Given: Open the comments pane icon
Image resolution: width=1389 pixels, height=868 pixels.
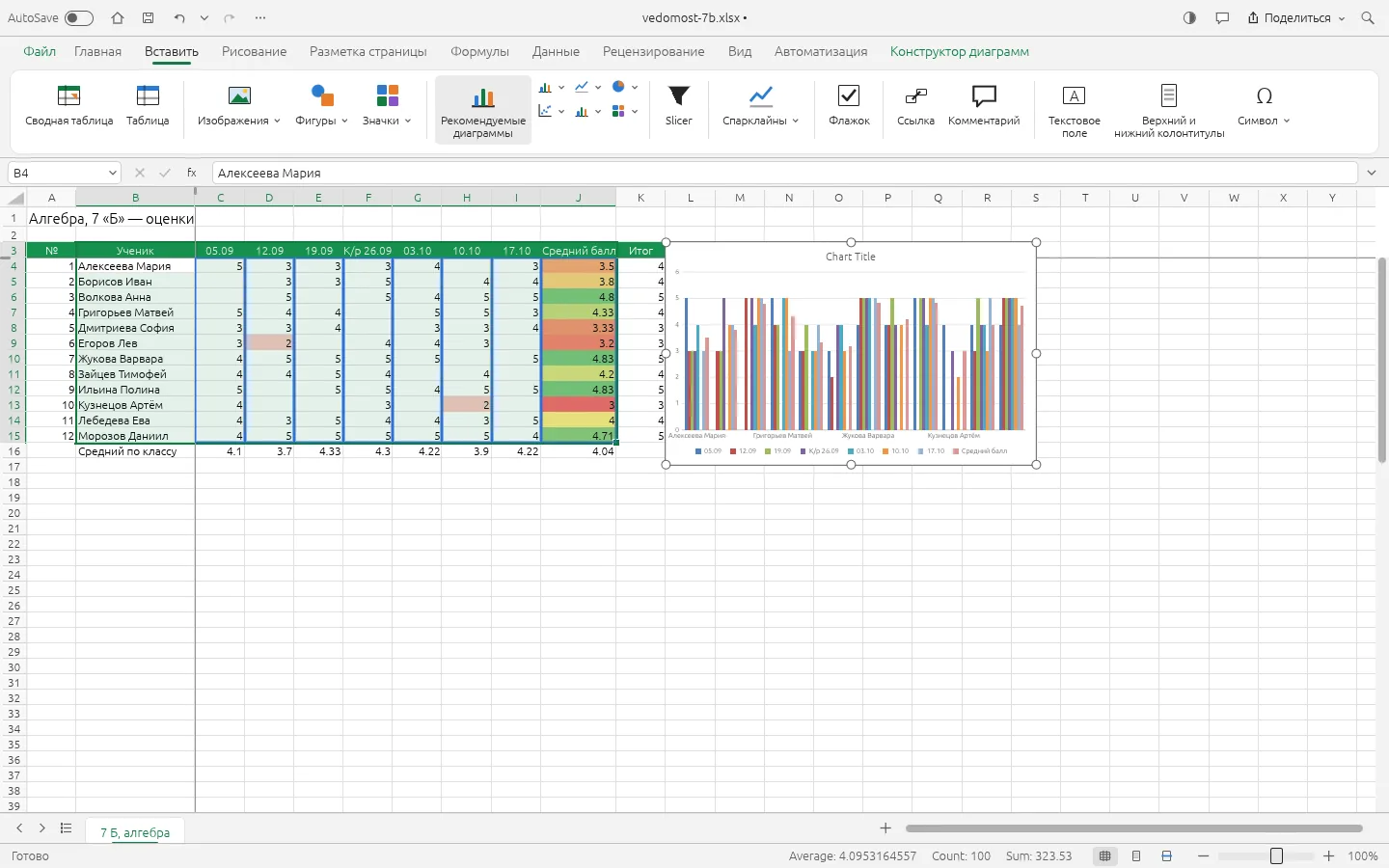Looking at the screenshot, I should coord(1222,18).
